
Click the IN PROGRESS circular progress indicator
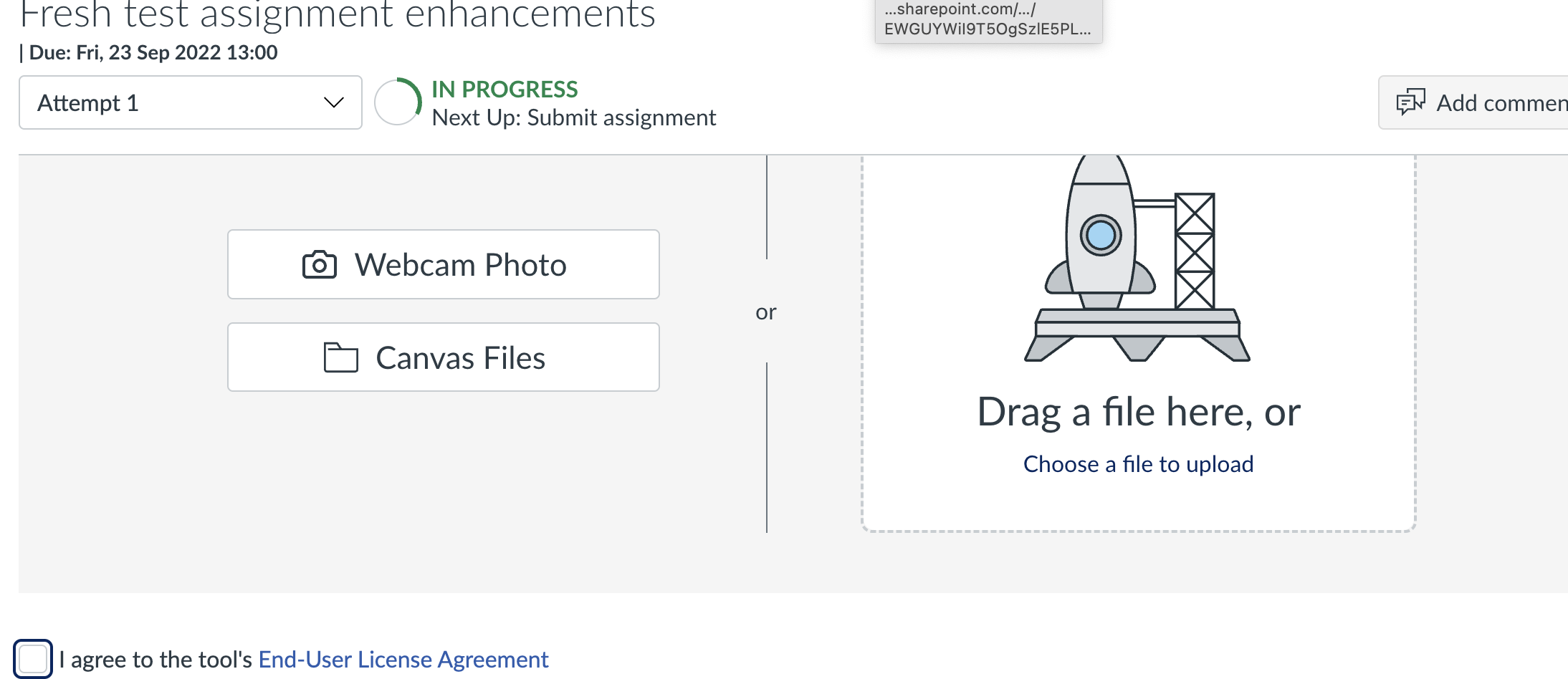point(398,102)
